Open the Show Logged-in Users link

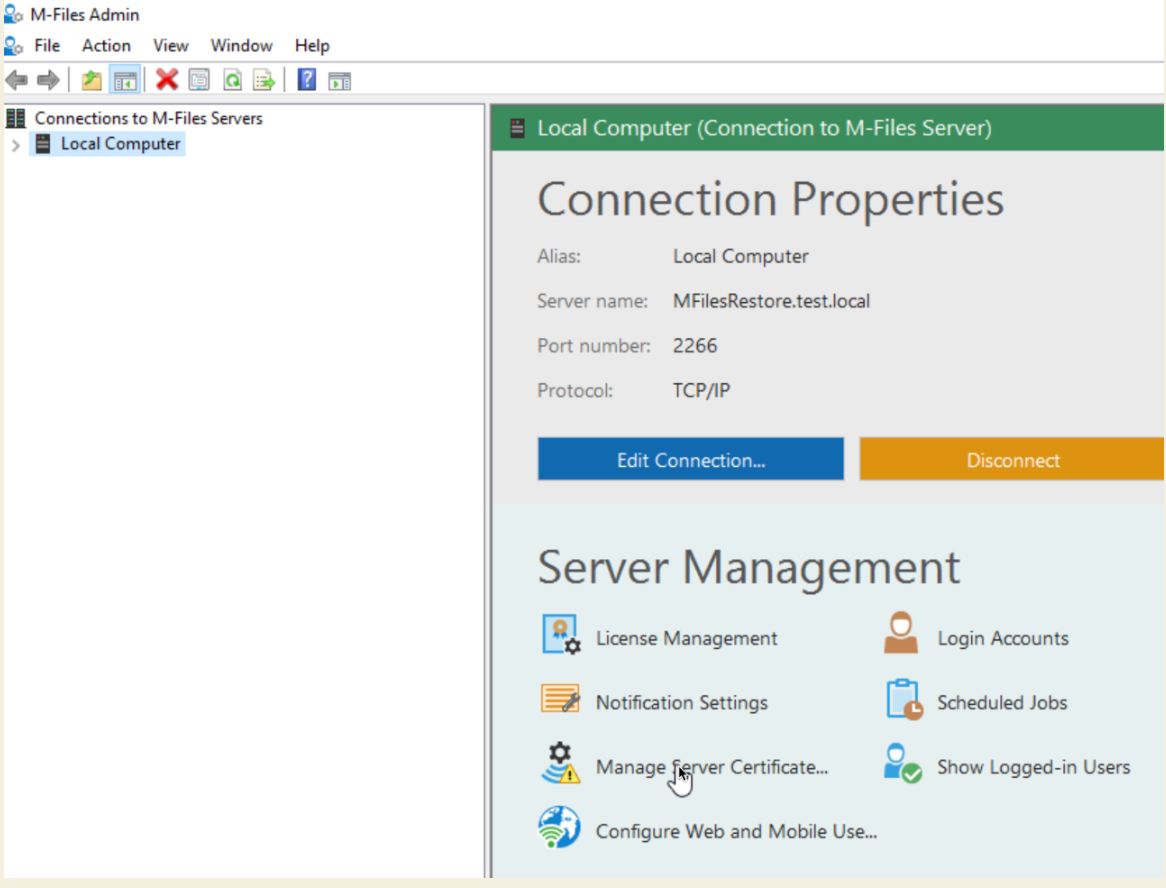click(x=1034, y=767)
